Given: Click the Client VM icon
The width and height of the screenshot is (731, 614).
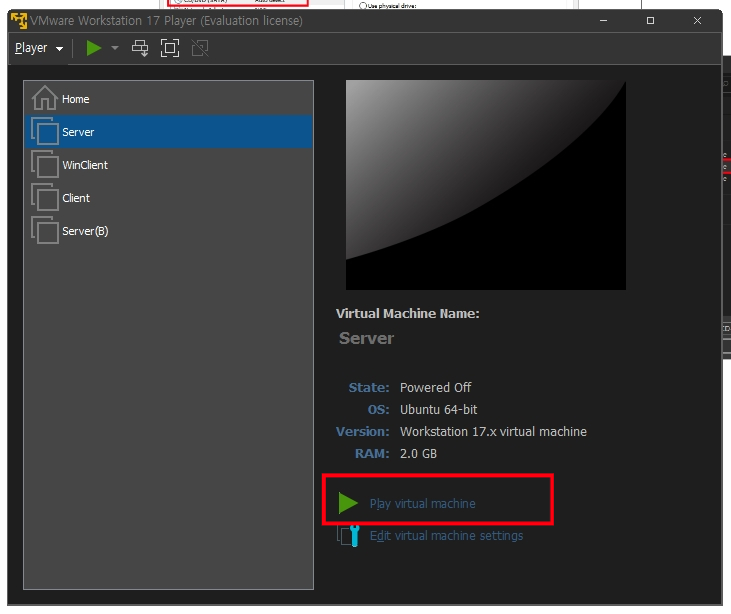Looking at the screenshot, I should point(45,197).
